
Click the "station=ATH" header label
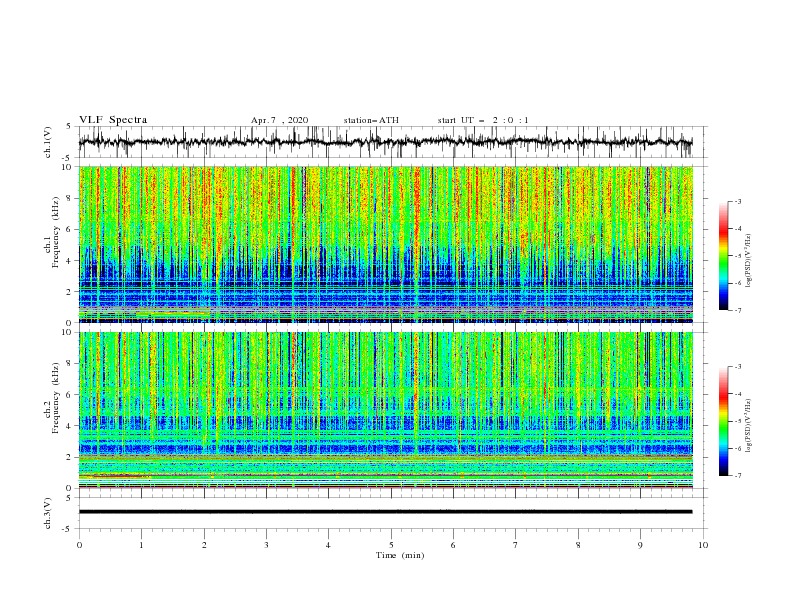371,120
